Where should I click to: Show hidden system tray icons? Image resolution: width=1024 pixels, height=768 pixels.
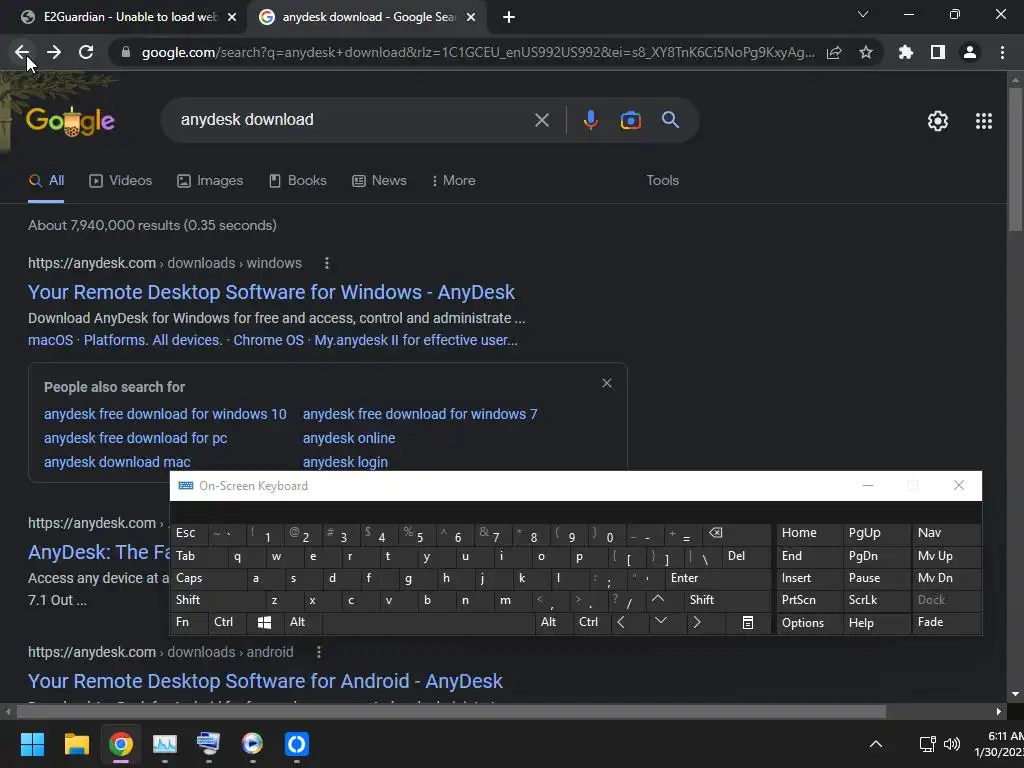click(x=876, y=744)
